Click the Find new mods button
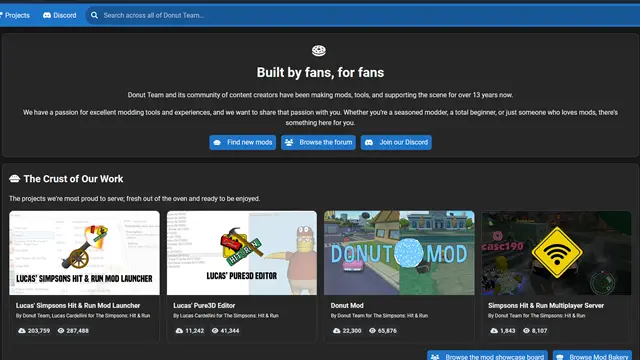640x360 pixels. (x=242, y=142)
